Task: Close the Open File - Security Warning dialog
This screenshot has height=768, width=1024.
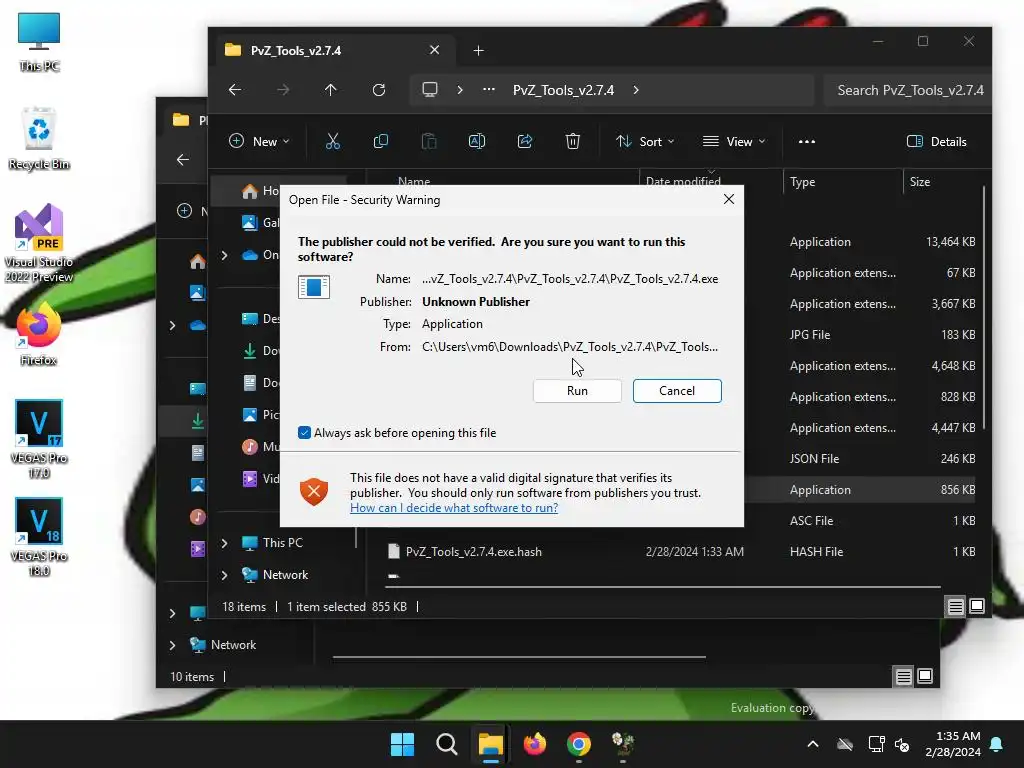Action: [x=729, y=199]
